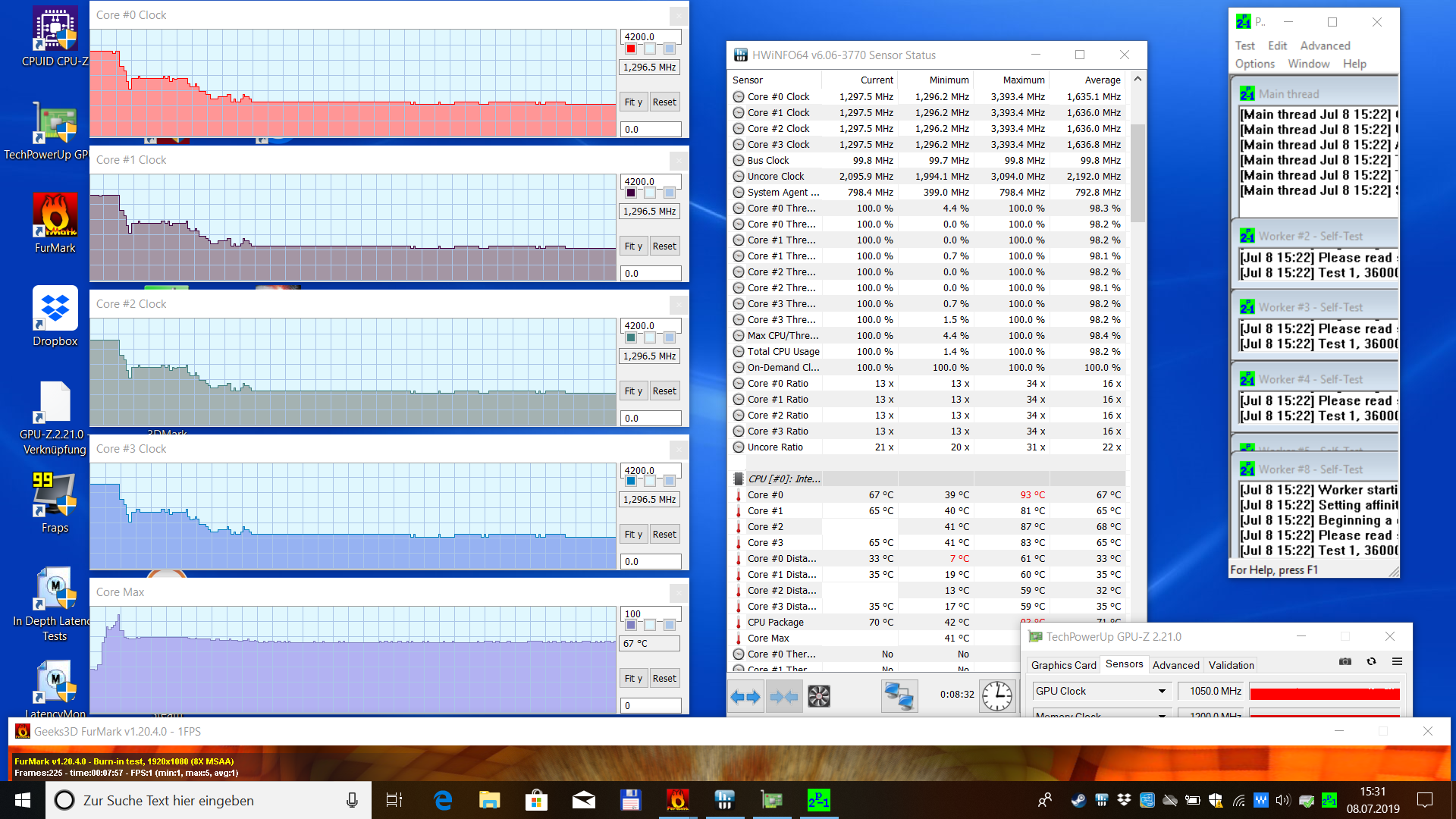Image resolution: width=1456 pixels, height=819 pixels.
Task: Click the HWiNFO clock reset timer icon
Action: (996, 695)
